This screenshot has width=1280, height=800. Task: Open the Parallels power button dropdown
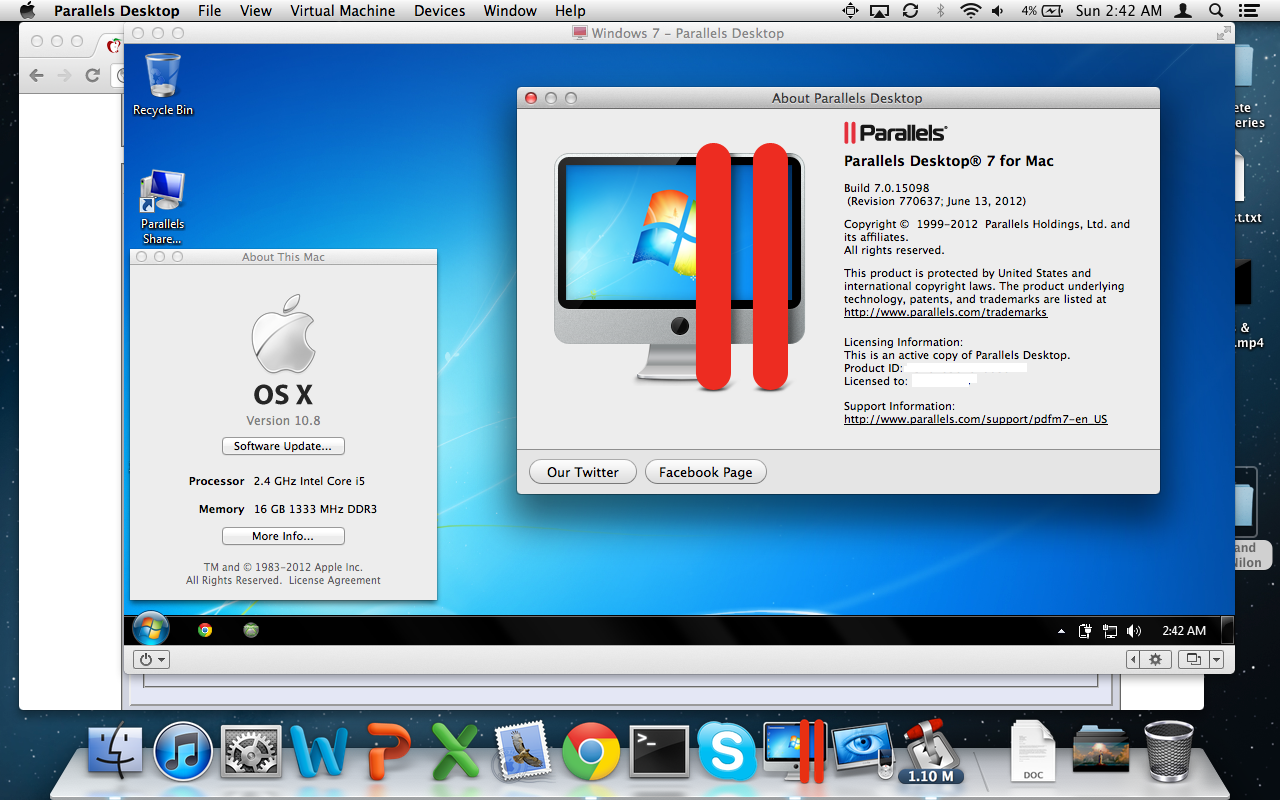coord(150,659)
